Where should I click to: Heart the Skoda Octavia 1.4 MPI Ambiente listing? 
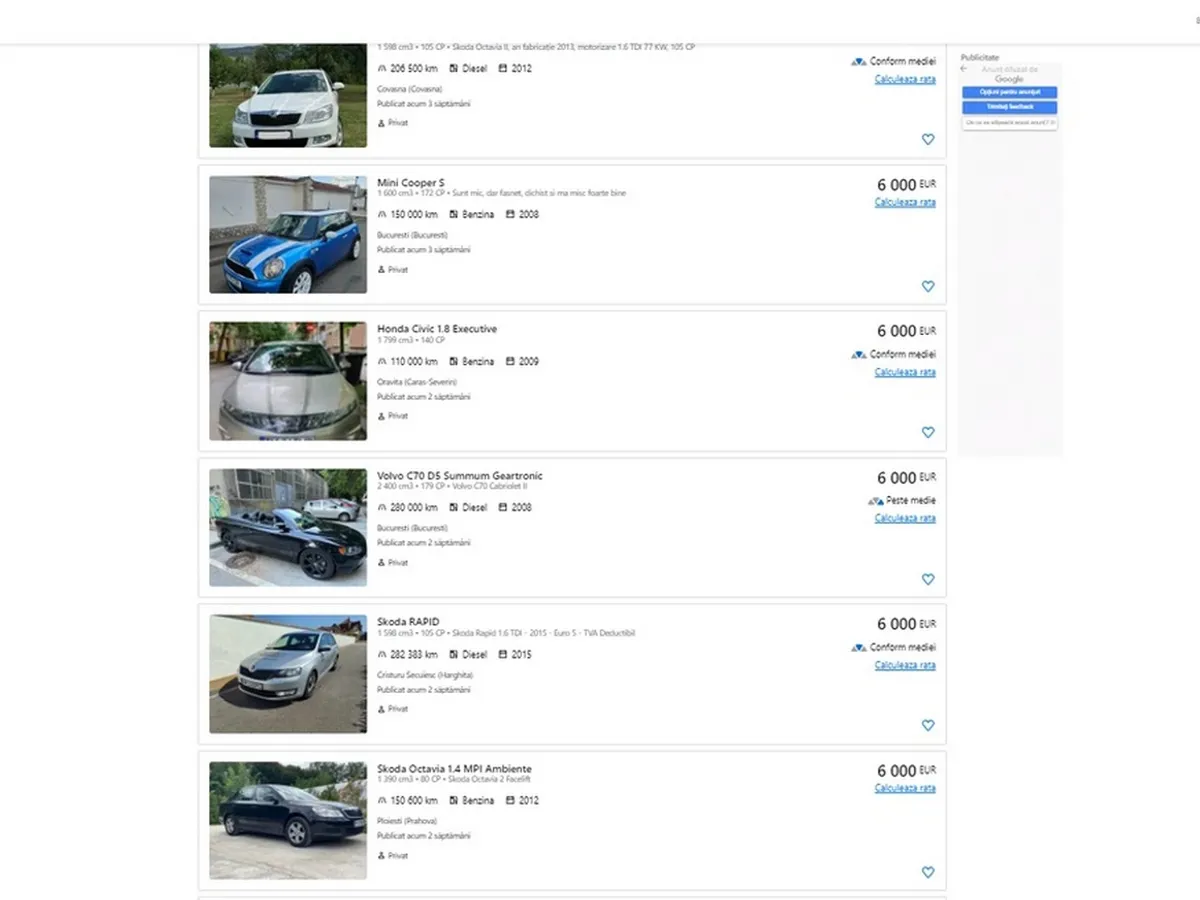click(x=927, y=872)
